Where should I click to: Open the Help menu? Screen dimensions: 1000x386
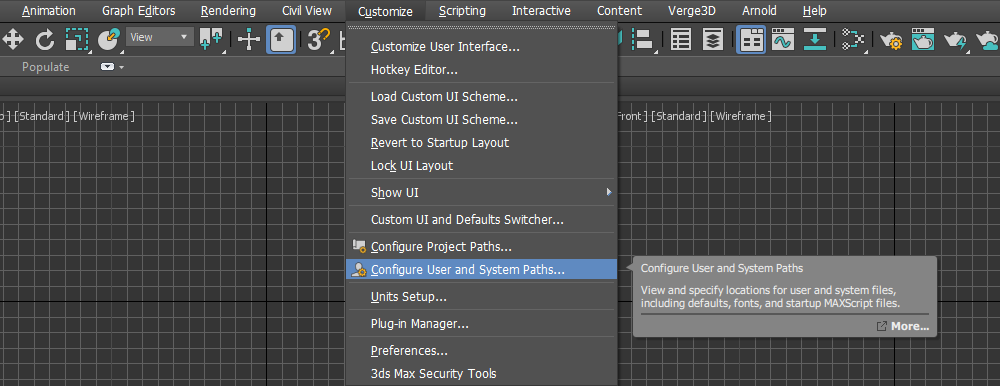(x=814, y=11)
